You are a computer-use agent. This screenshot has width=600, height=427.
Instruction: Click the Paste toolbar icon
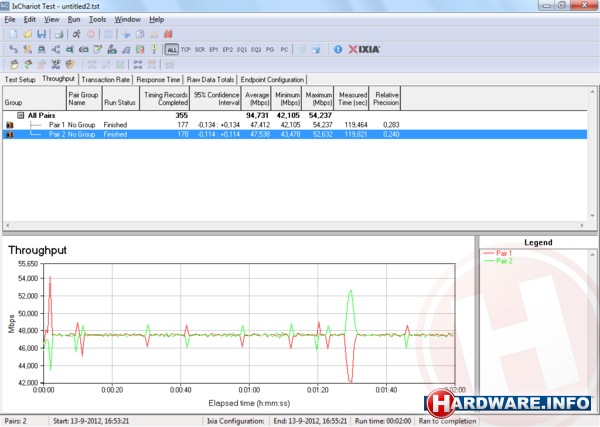[154, 34]
